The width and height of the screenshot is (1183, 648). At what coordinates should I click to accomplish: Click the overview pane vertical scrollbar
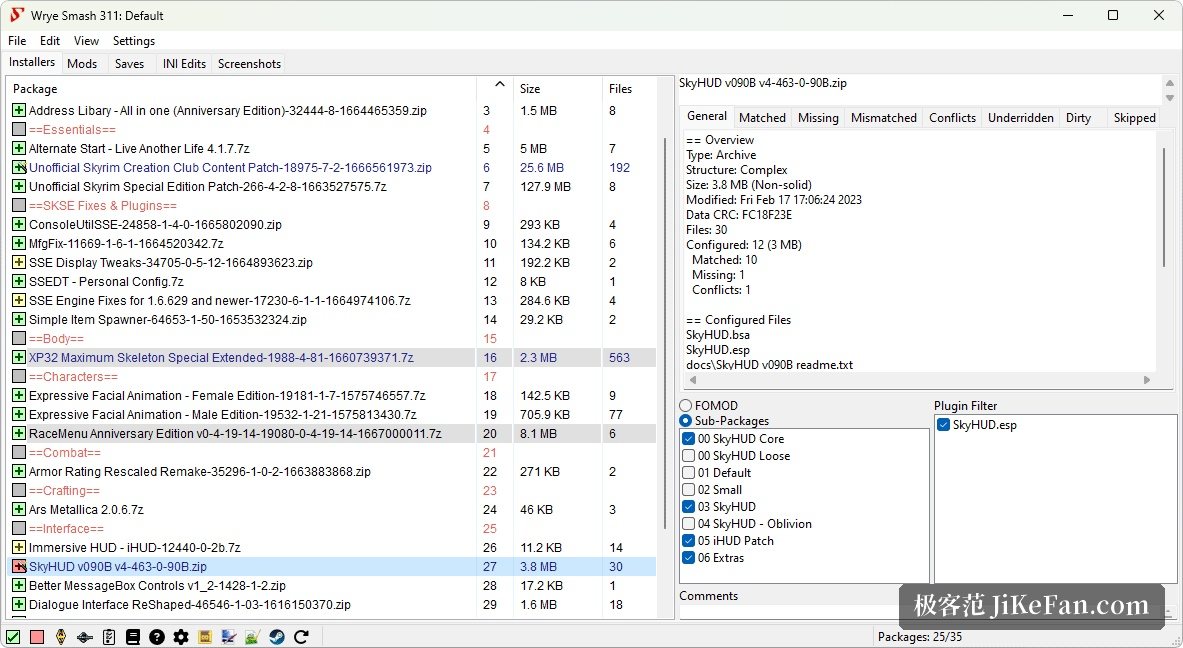pyautogui.click(x=1165, y=207)
